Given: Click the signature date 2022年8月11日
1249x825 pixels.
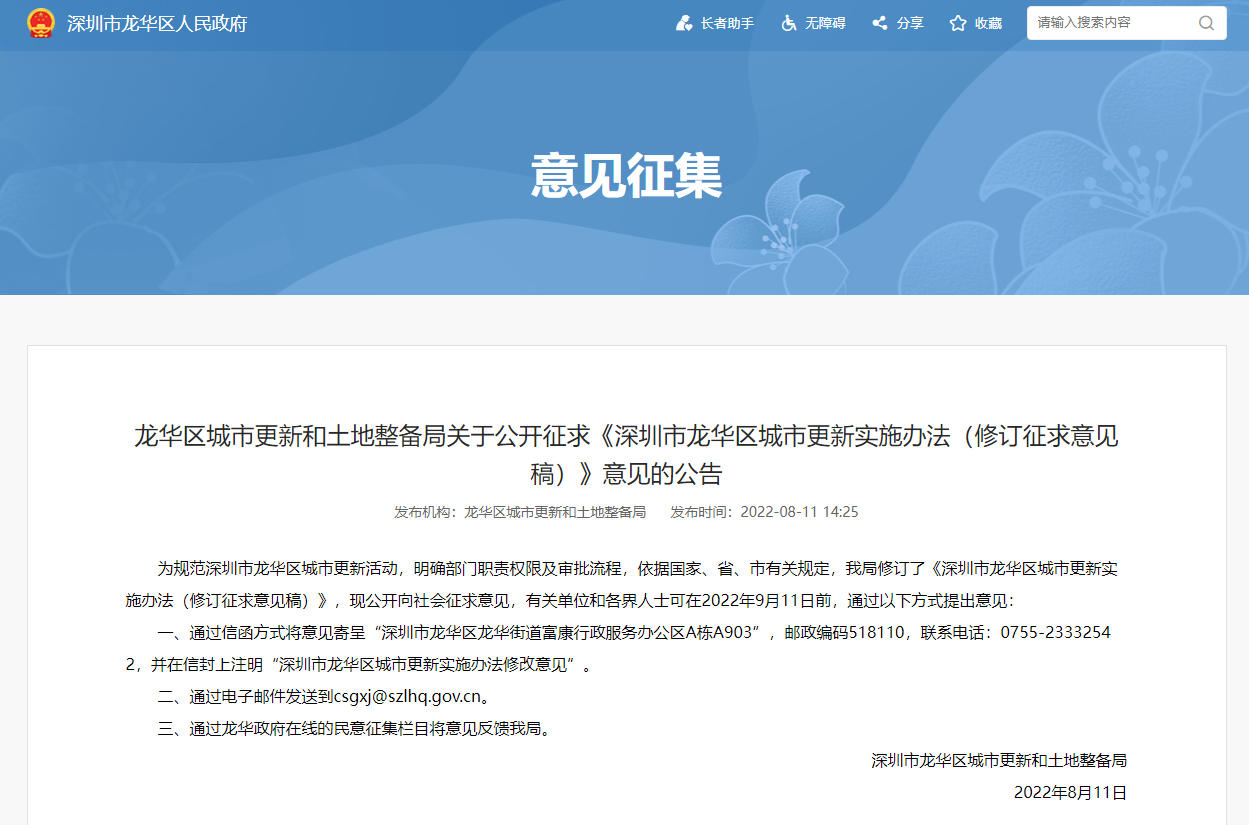Looking at the screenshot, I should 1070,792.
